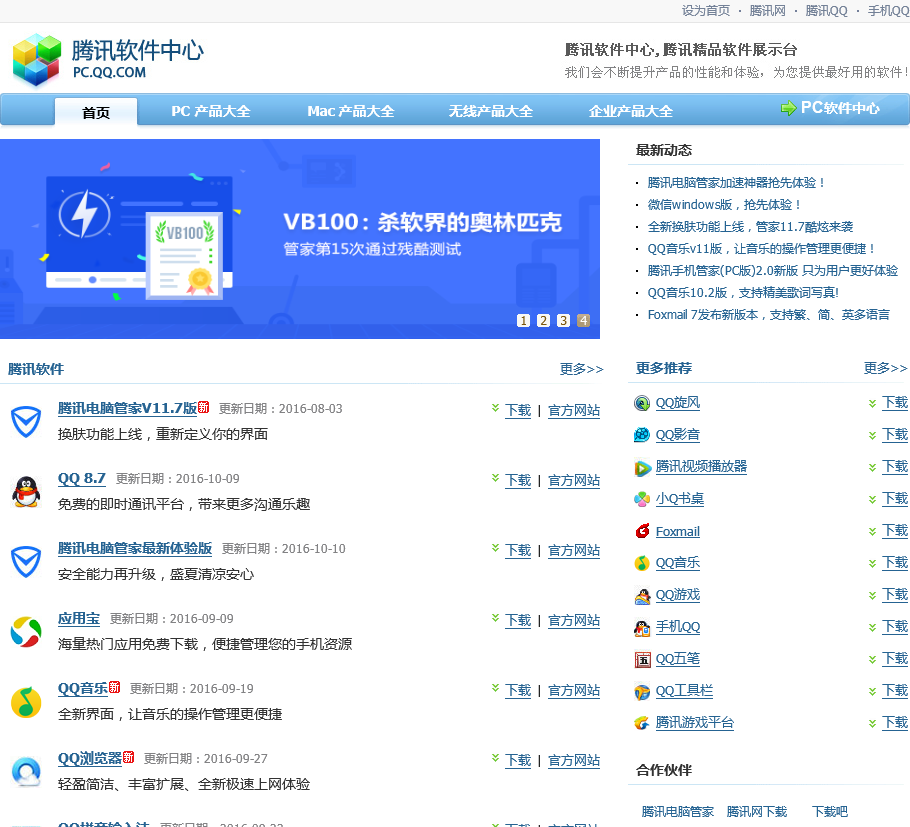
Task: Click the 腾讯电脑管家V11.7版 shield icon
Action: pos(26,422)
